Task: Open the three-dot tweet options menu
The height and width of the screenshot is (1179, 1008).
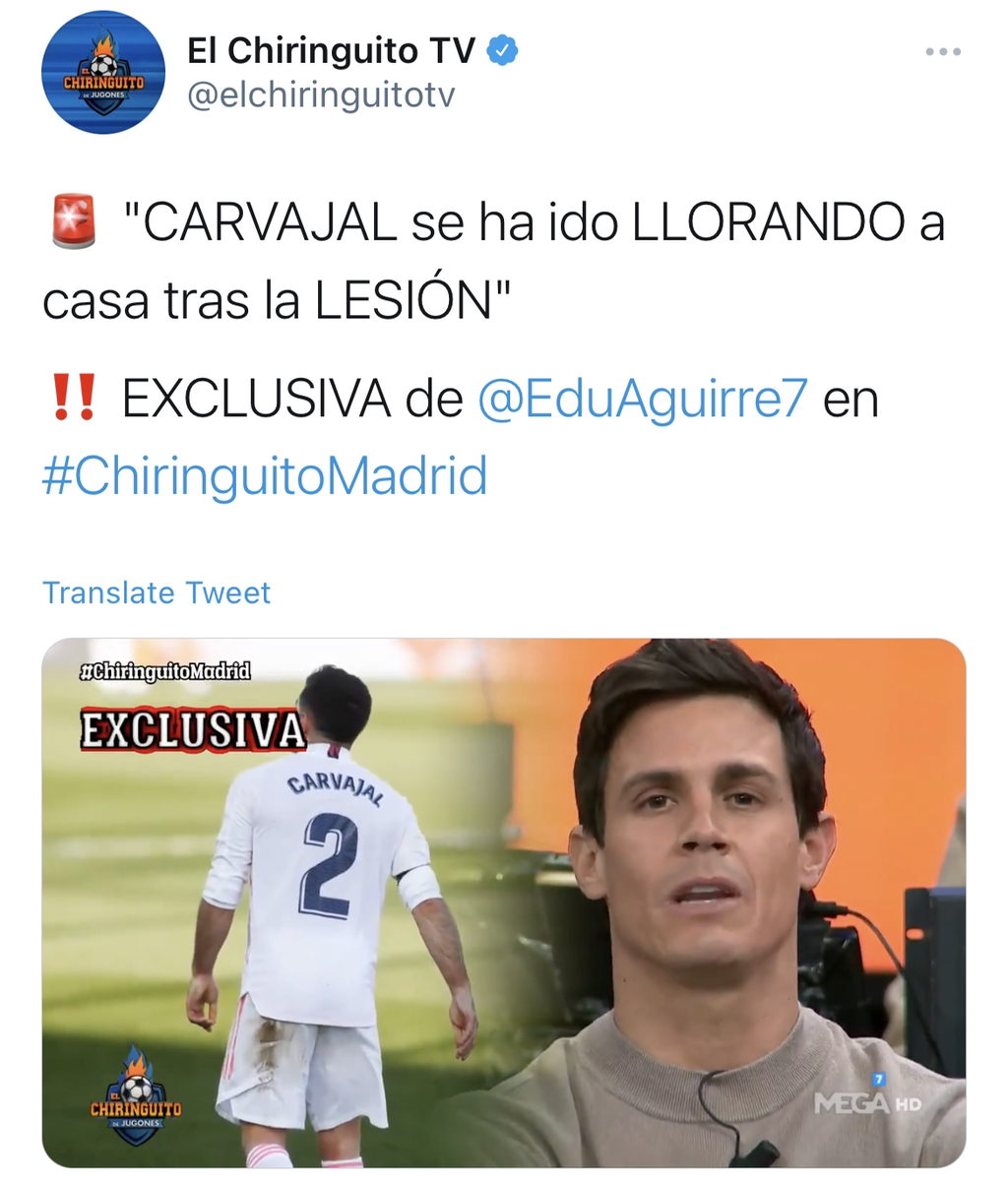Action: pos(943,52)
